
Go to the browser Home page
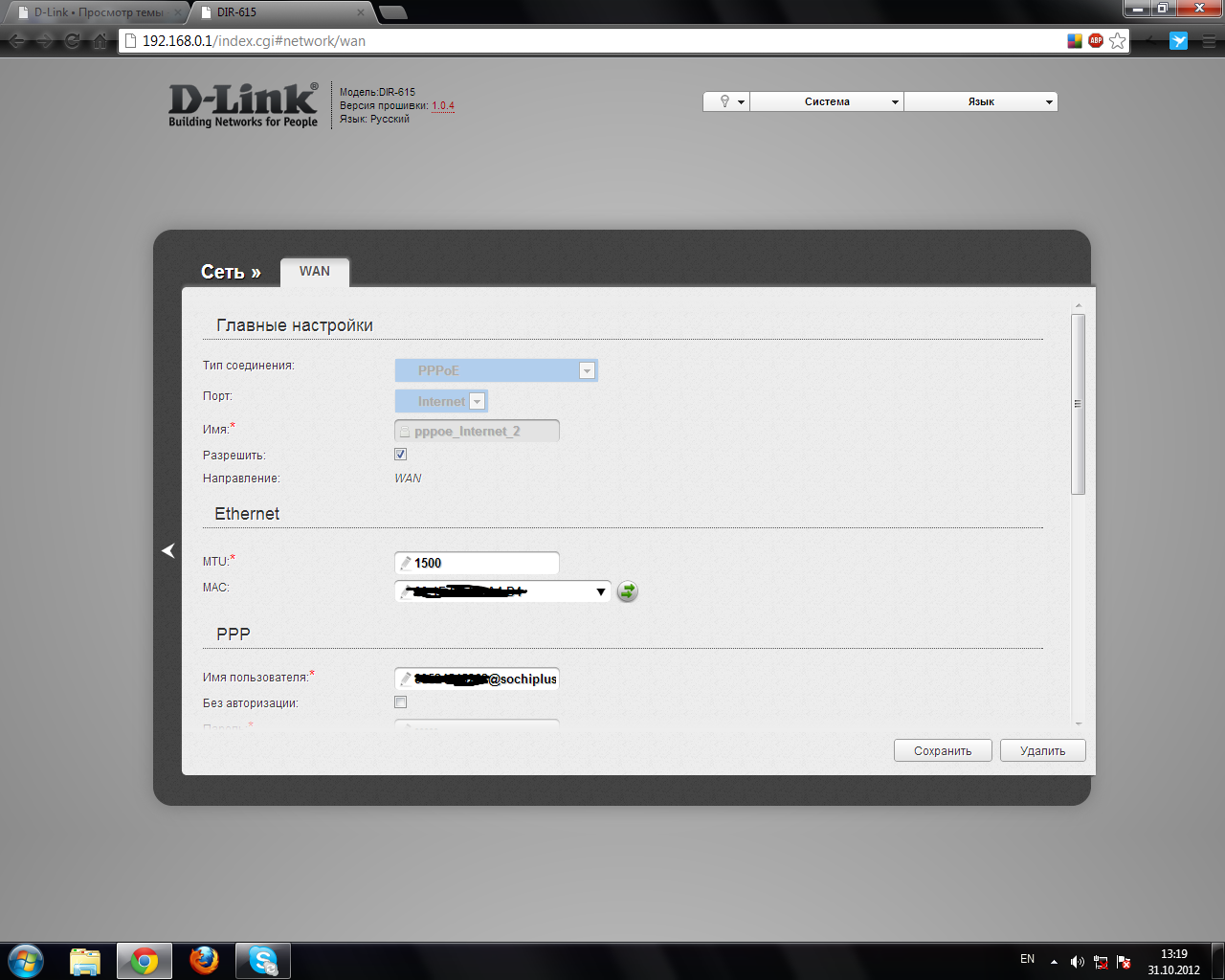100,41
